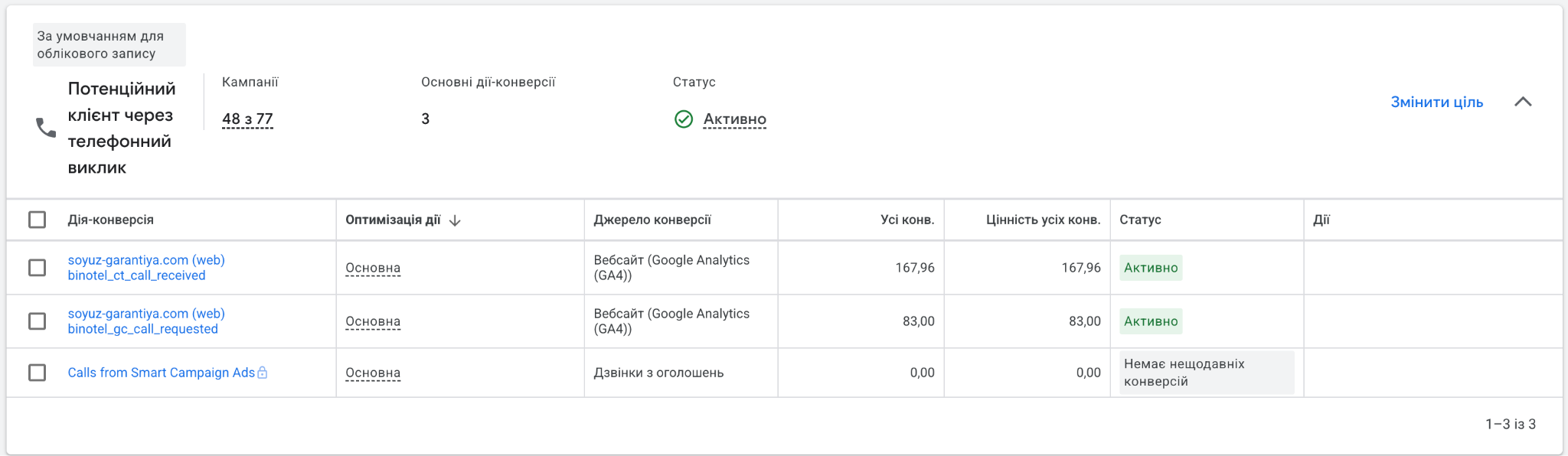
Task: Select the Calls from Smart Campaign Ads checkbox
Action: (37, 373)
